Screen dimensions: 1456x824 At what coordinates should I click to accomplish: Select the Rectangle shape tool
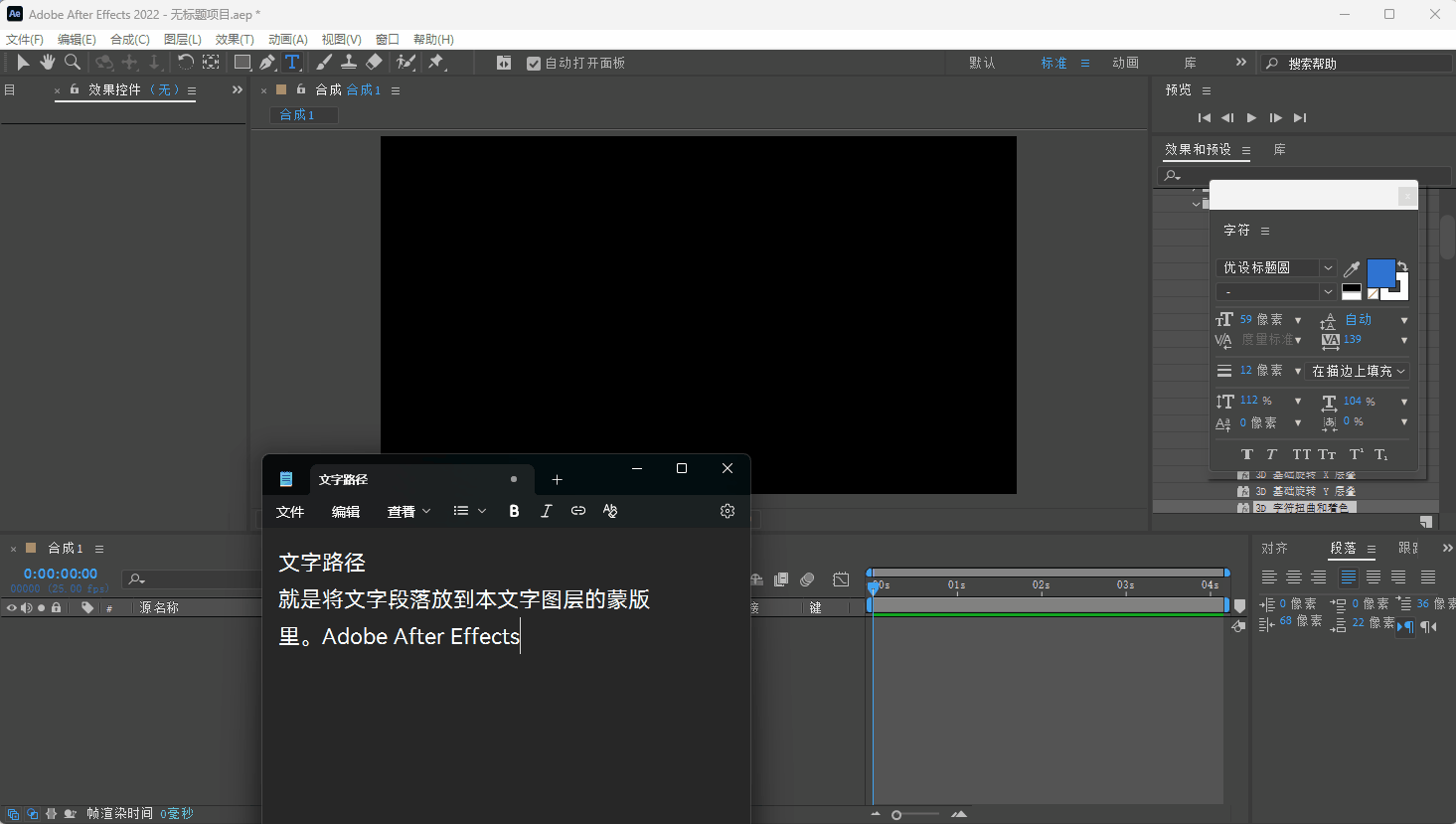coord(242,63)
